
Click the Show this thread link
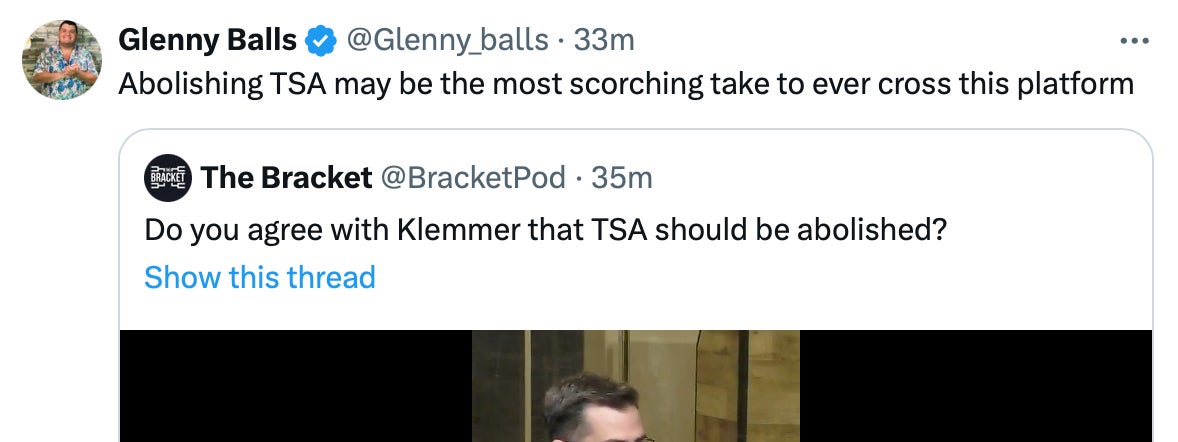[x=260, y=276]
